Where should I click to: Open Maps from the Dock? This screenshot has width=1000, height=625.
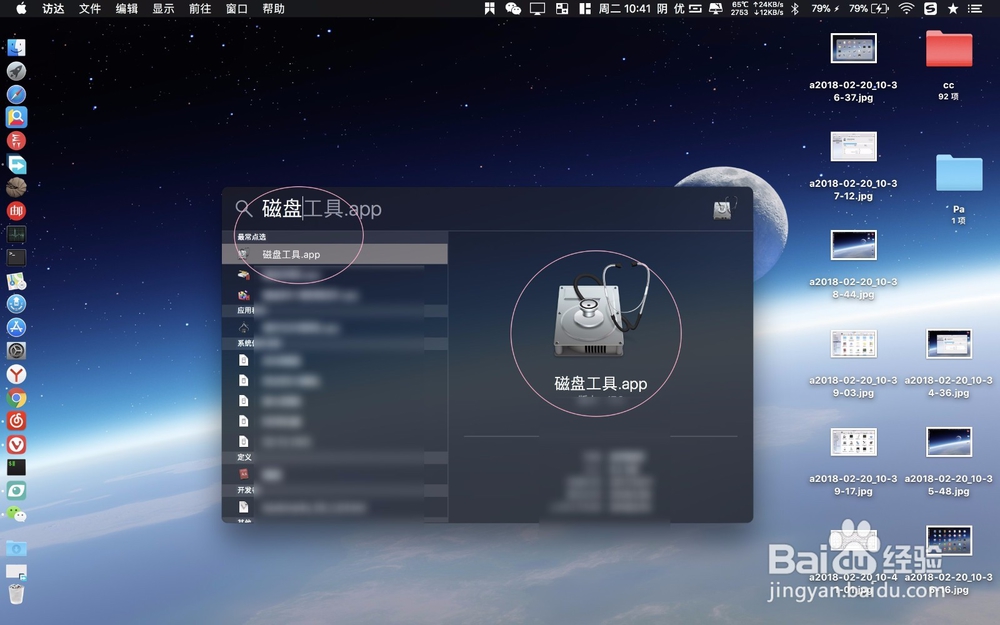(x=16, y=282)
